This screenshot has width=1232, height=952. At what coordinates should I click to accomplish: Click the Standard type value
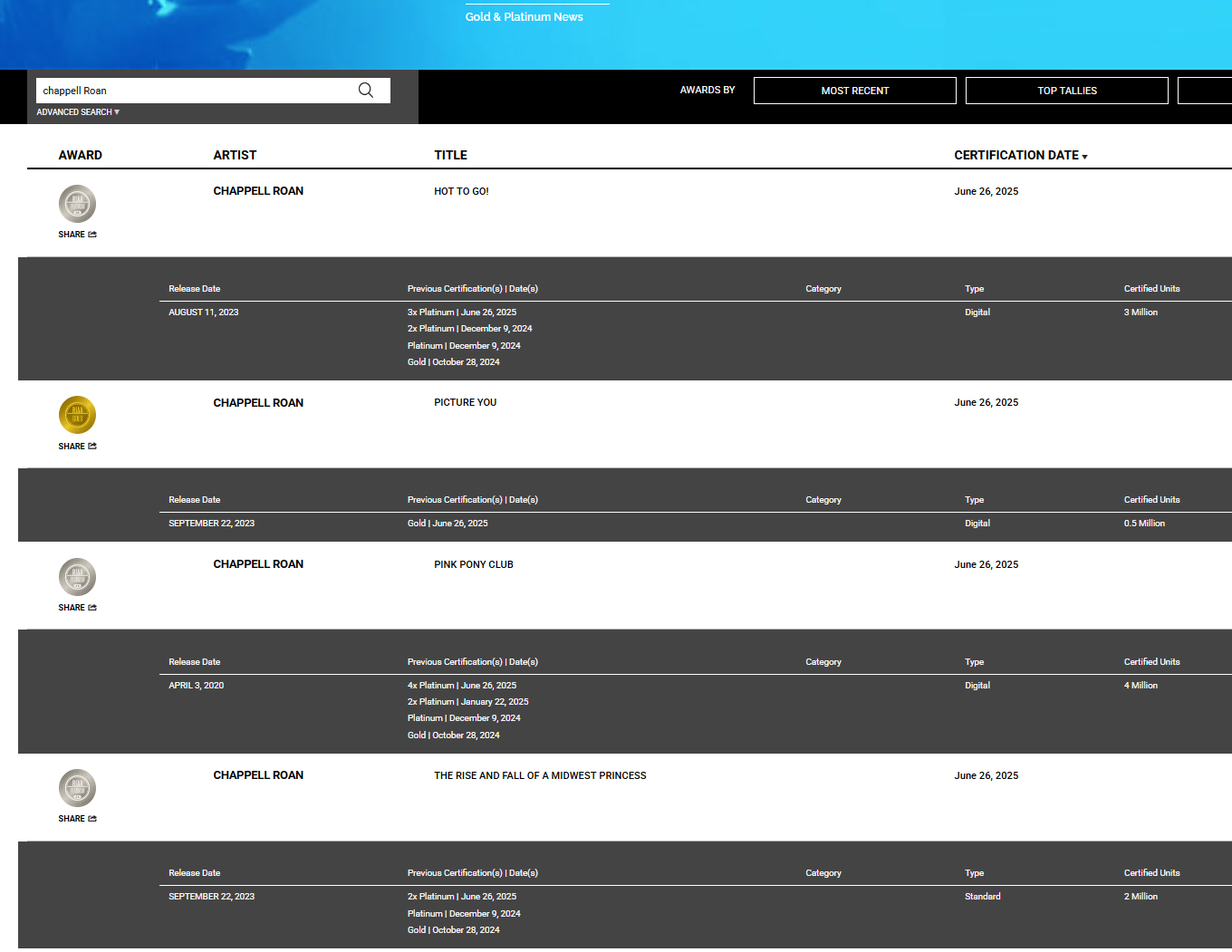[x=983, y=897]
